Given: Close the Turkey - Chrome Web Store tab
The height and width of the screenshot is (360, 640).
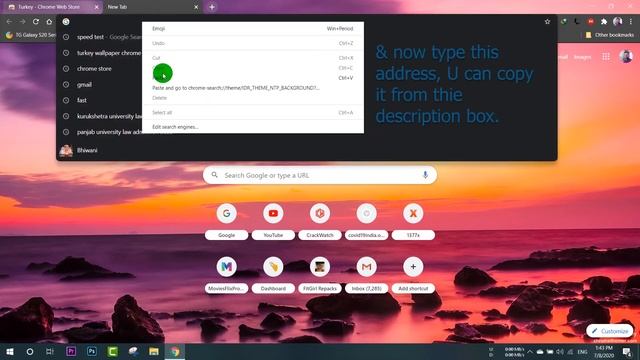Looking at the screenshot, I should (96, 7).
